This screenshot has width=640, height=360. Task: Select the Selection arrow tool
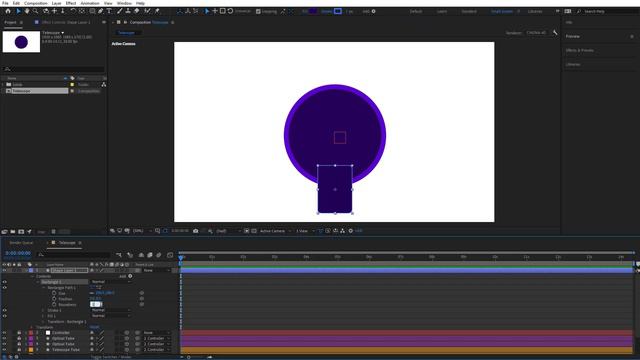tap(18, 11)
